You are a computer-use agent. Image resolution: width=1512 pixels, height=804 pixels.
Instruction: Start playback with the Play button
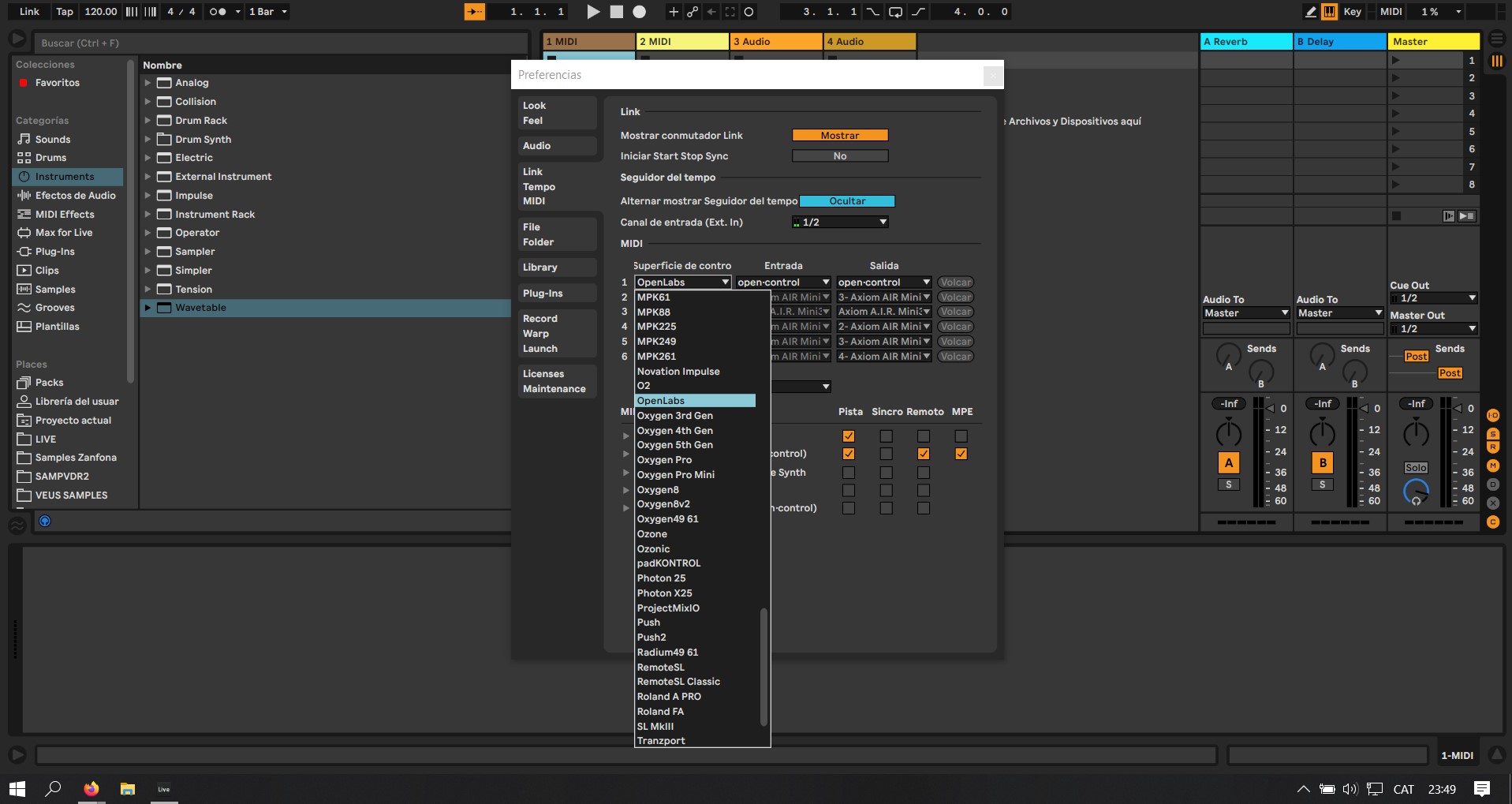click(593, 12)
